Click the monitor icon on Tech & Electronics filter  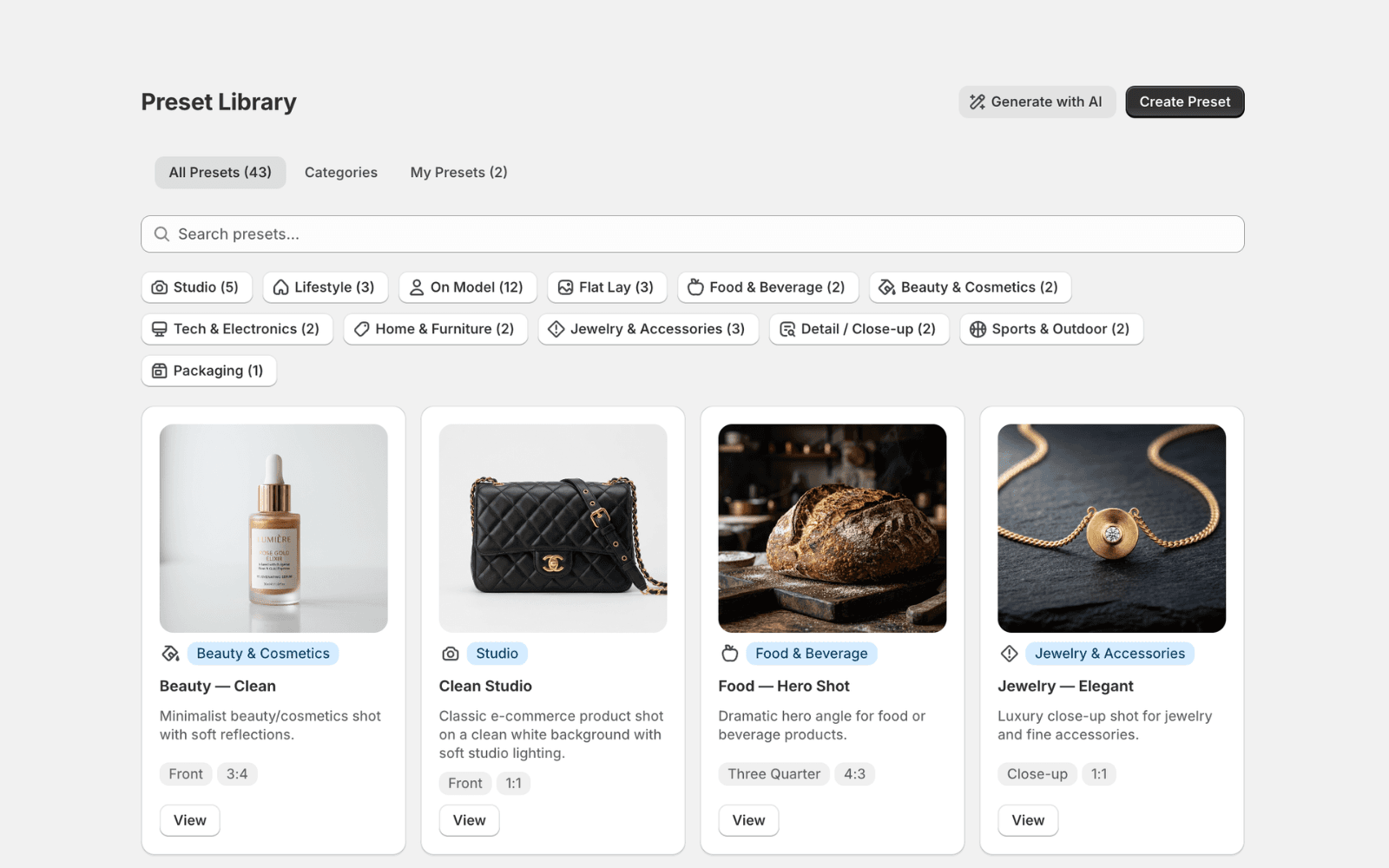(160, 329)
